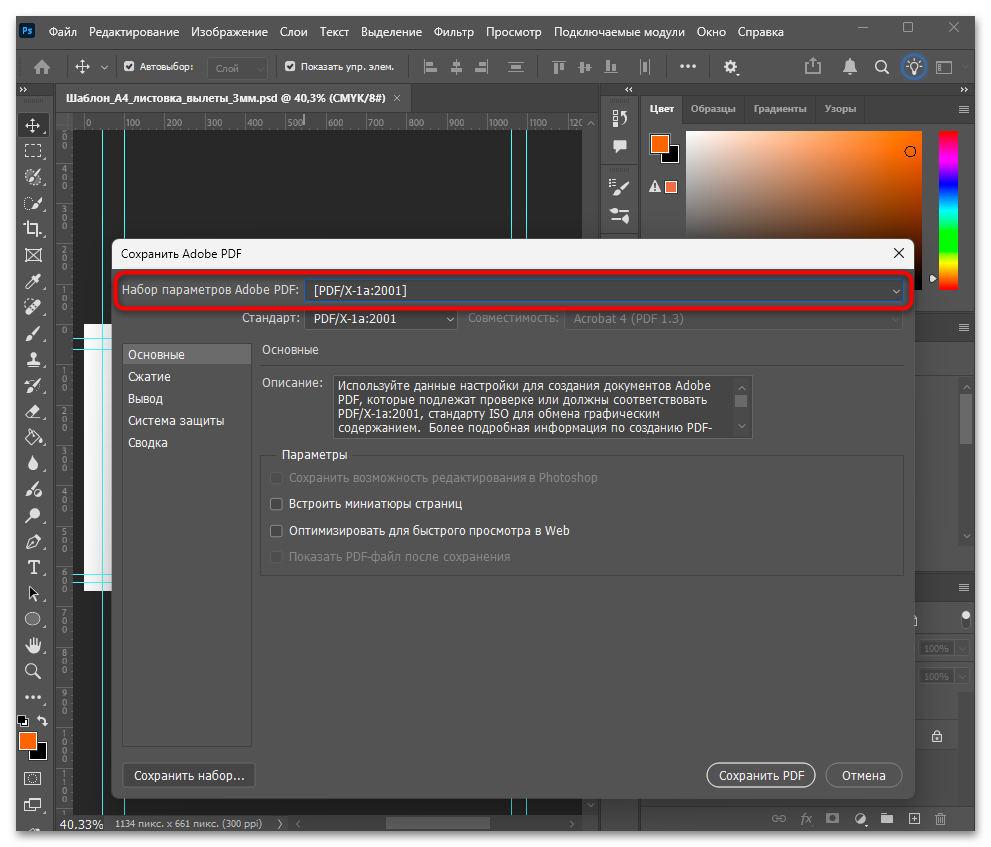Select Сжатие section in PDF dialog
Image resolution: width=991 pixels, height=847 pixels.
click(187, 377)
